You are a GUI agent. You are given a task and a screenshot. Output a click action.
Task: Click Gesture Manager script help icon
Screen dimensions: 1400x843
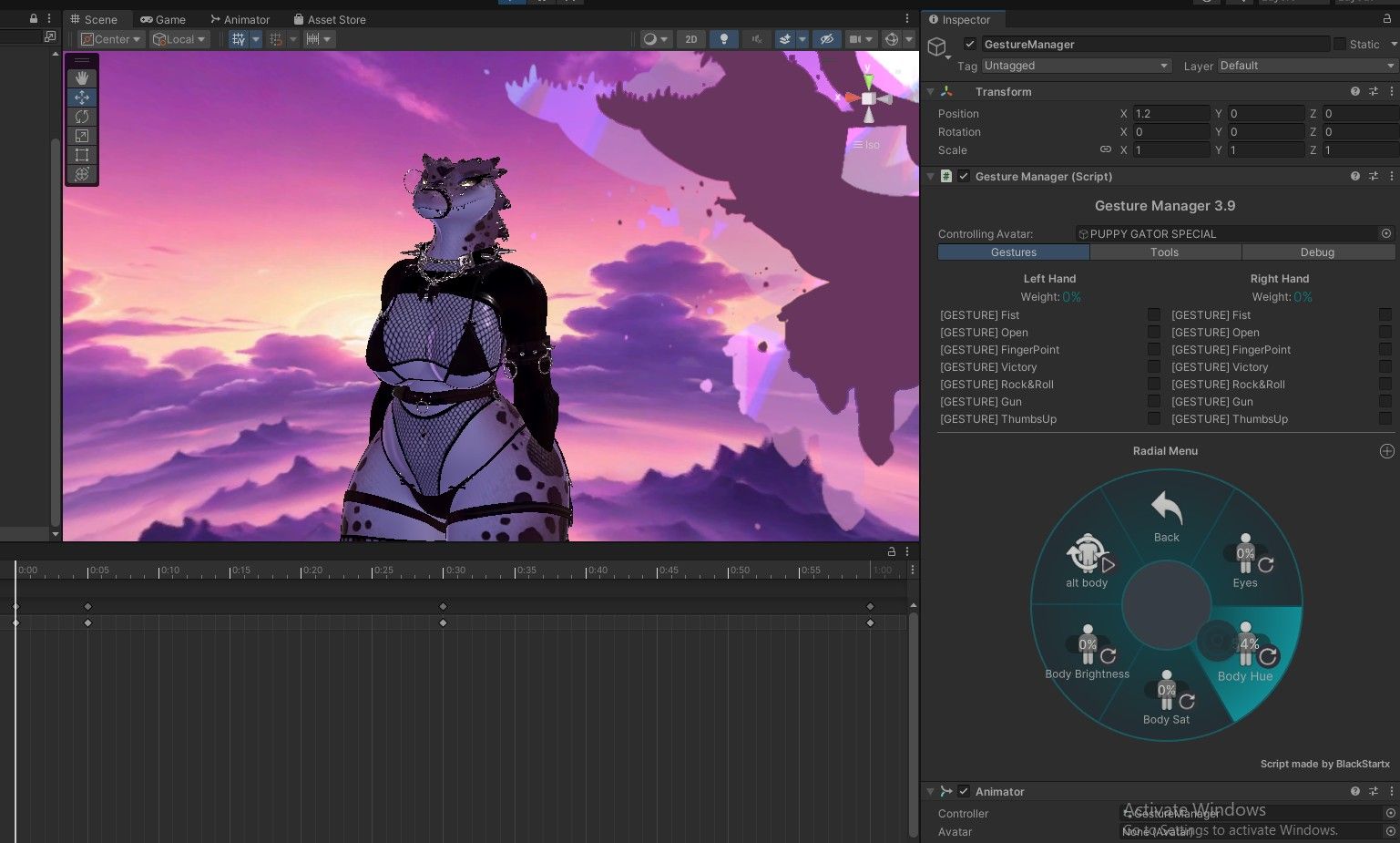point(1355,177)
